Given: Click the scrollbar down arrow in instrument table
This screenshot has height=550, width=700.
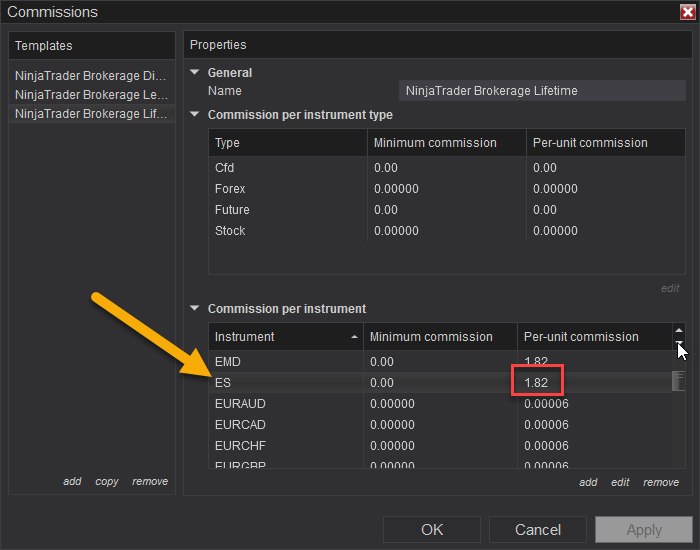Looking at the screenshot, I should coord(679,343).
